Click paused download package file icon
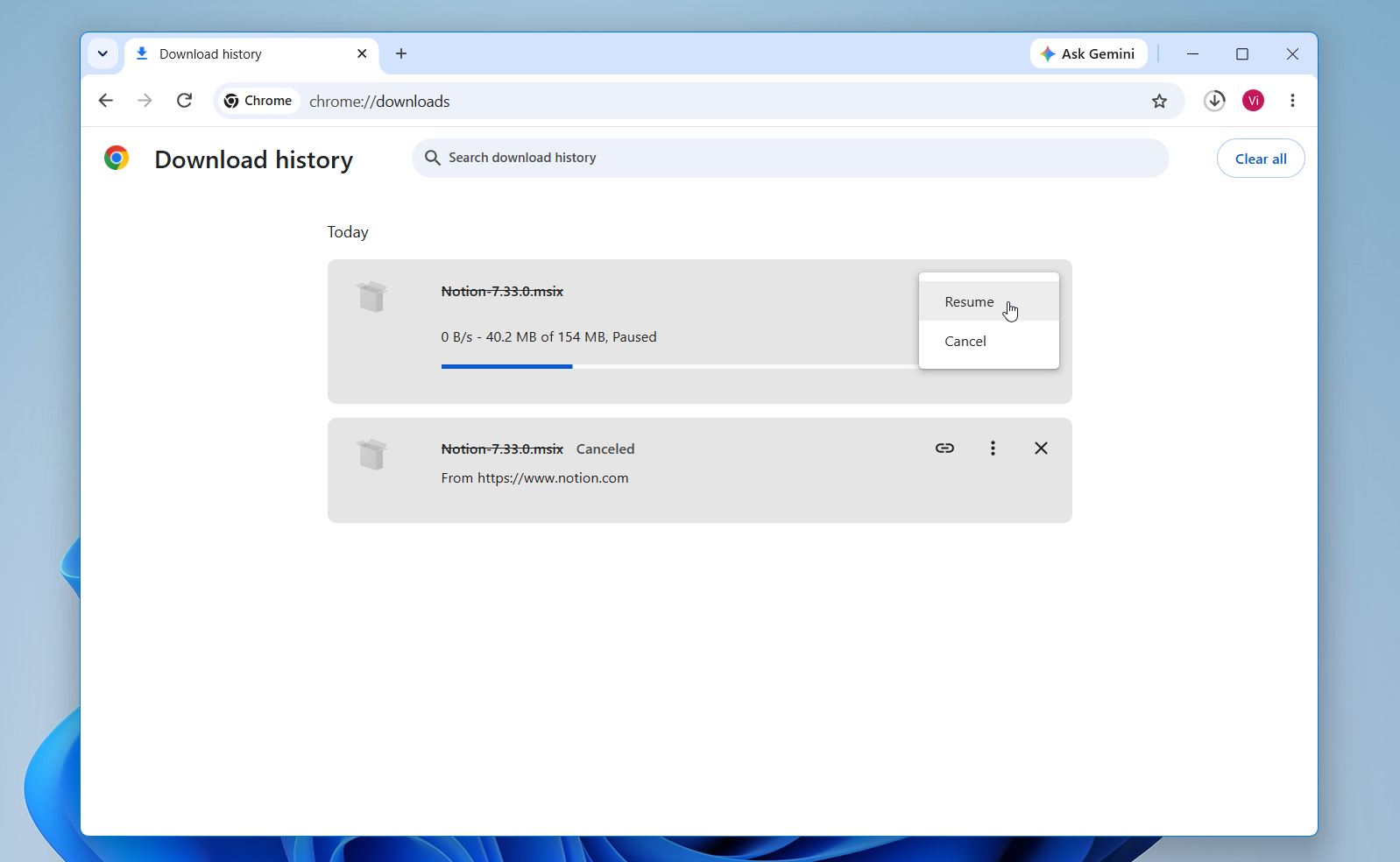Viewport: 1400px width, 862px height. click(x=371, y=296)
